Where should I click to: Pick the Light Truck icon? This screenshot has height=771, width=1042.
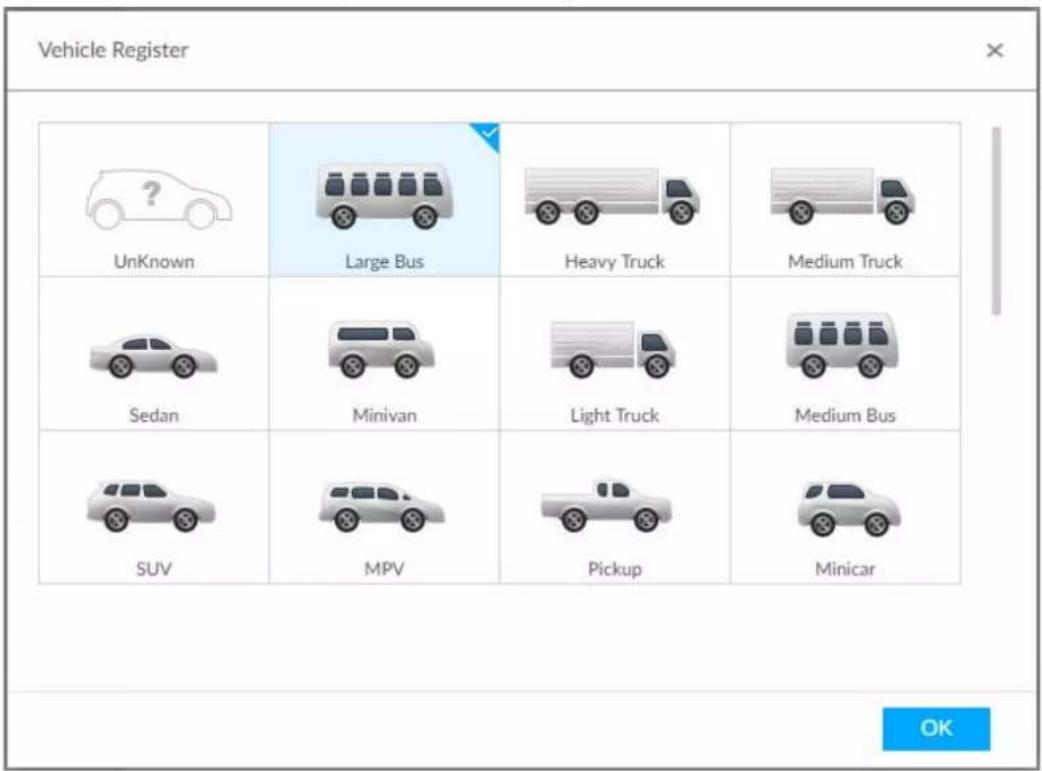(x=613, y=350)
